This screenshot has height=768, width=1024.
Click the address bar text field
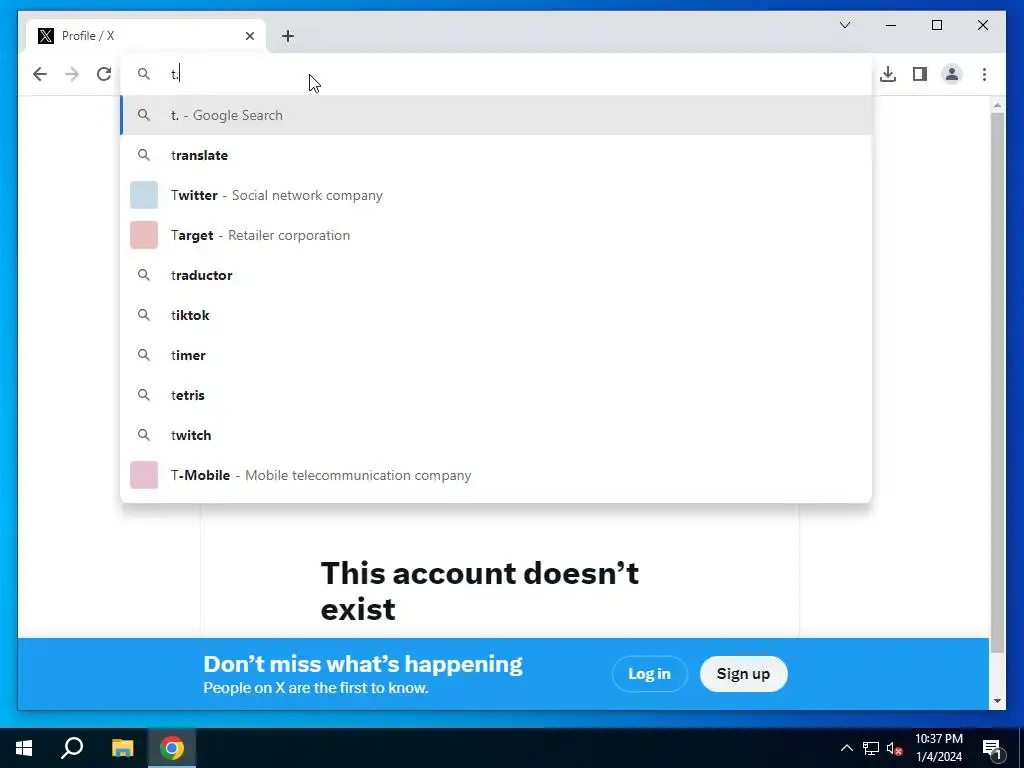[496, 74]
